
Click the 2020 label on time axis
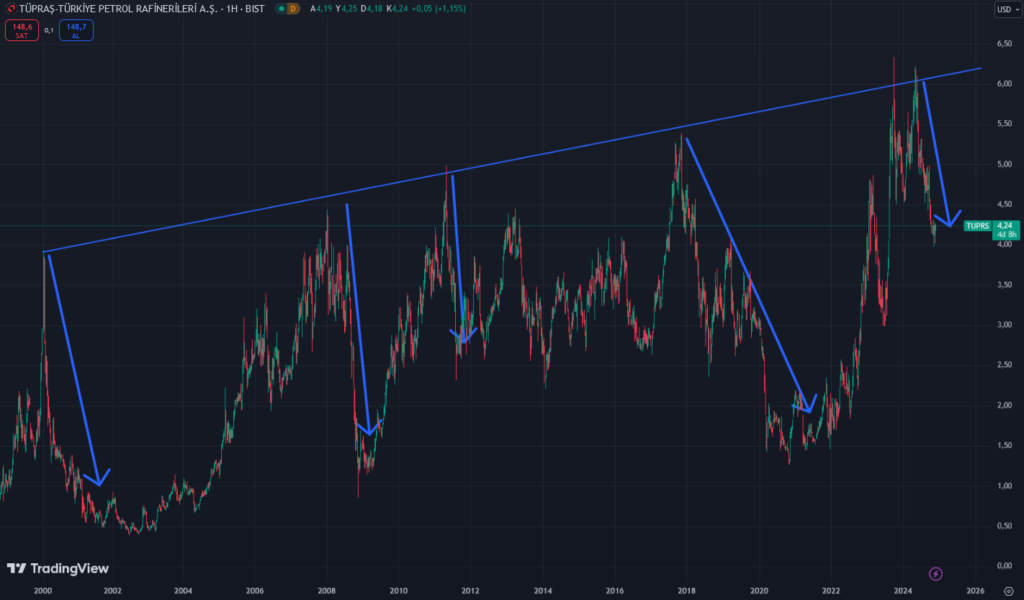pyautogui.click(x=760, y=591)
